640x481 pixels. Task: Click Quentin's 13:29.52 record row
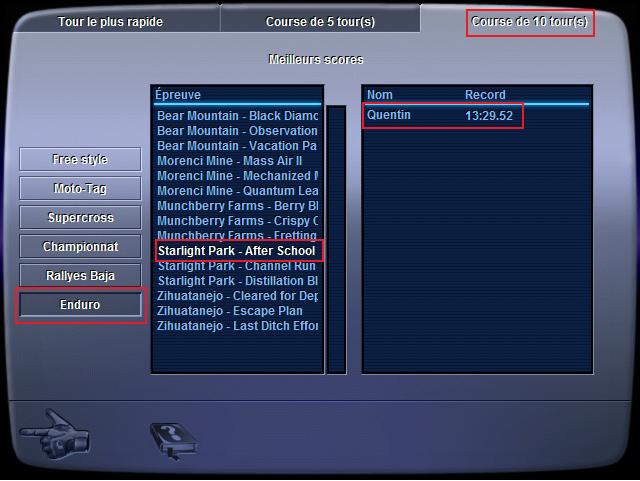[x=443, y=116]
